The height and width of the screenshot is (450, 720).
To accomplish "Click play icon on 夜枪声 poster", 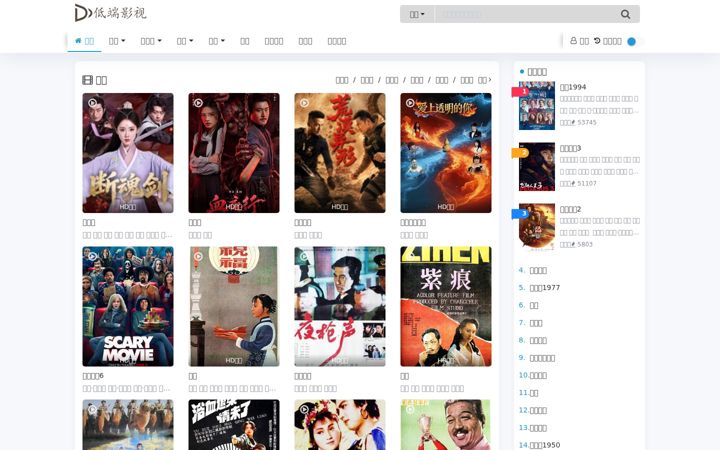I will coord(304,256).
